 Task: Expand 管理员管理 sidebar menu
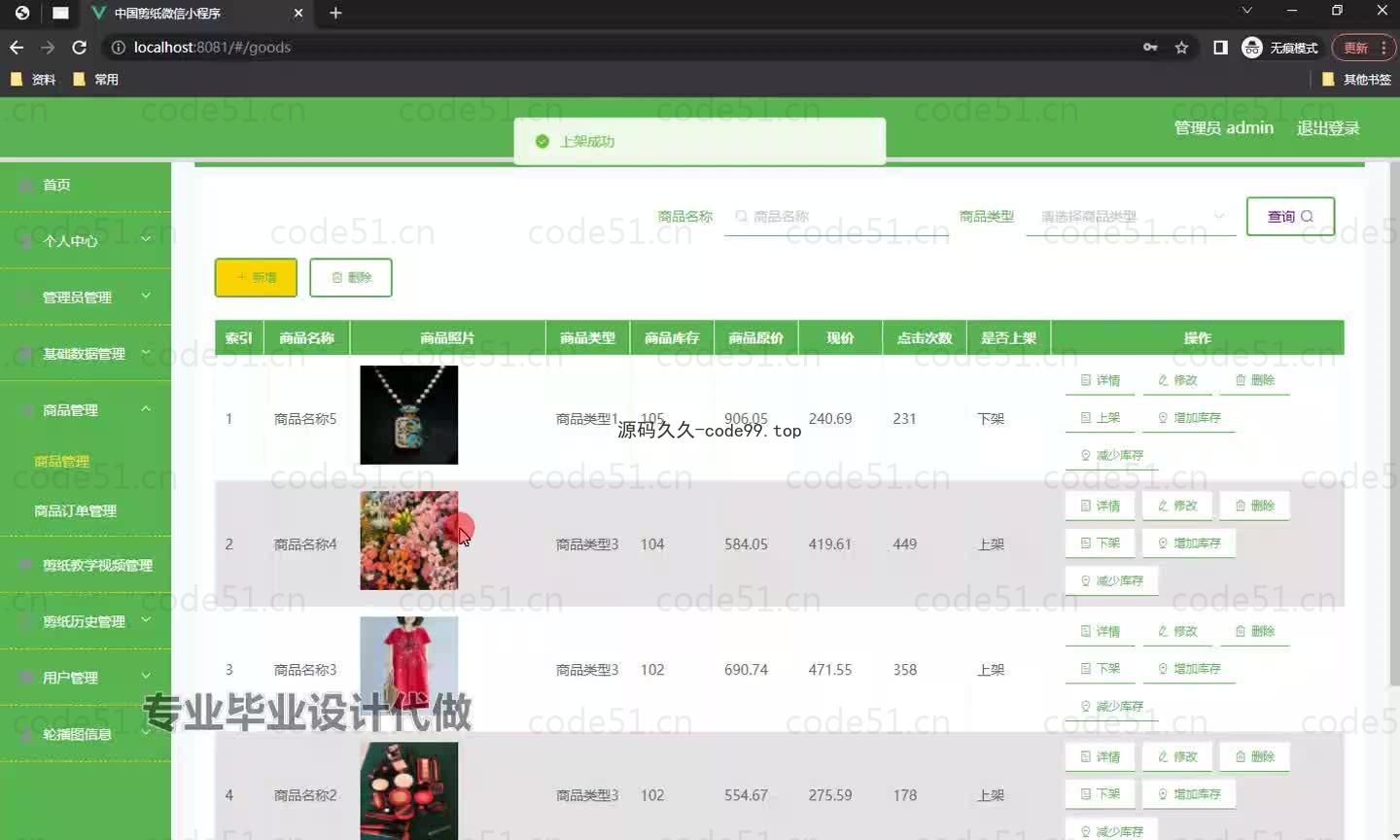86,297
